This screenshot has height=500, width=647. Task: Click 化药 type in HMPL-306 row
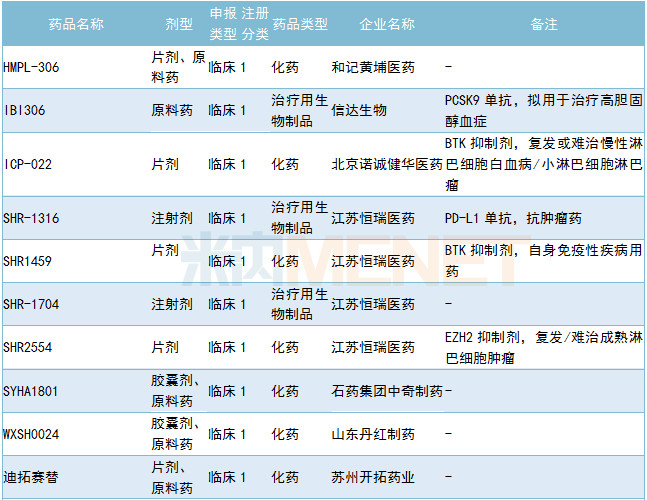(x=285, y=67)
